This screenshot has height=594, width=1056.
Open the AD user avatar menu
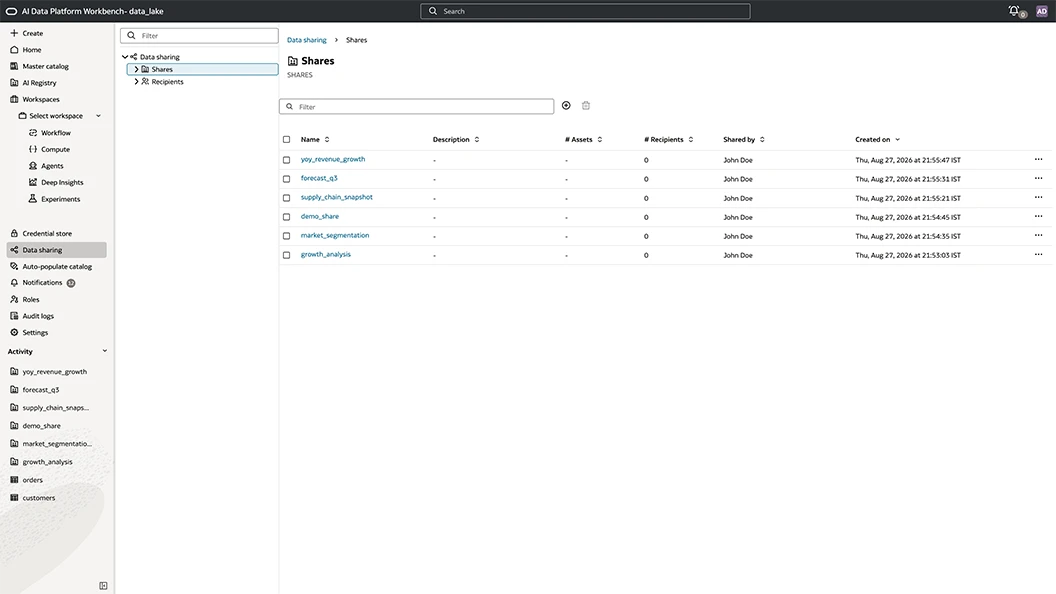pyautogui.click(x=1041, y=11)
